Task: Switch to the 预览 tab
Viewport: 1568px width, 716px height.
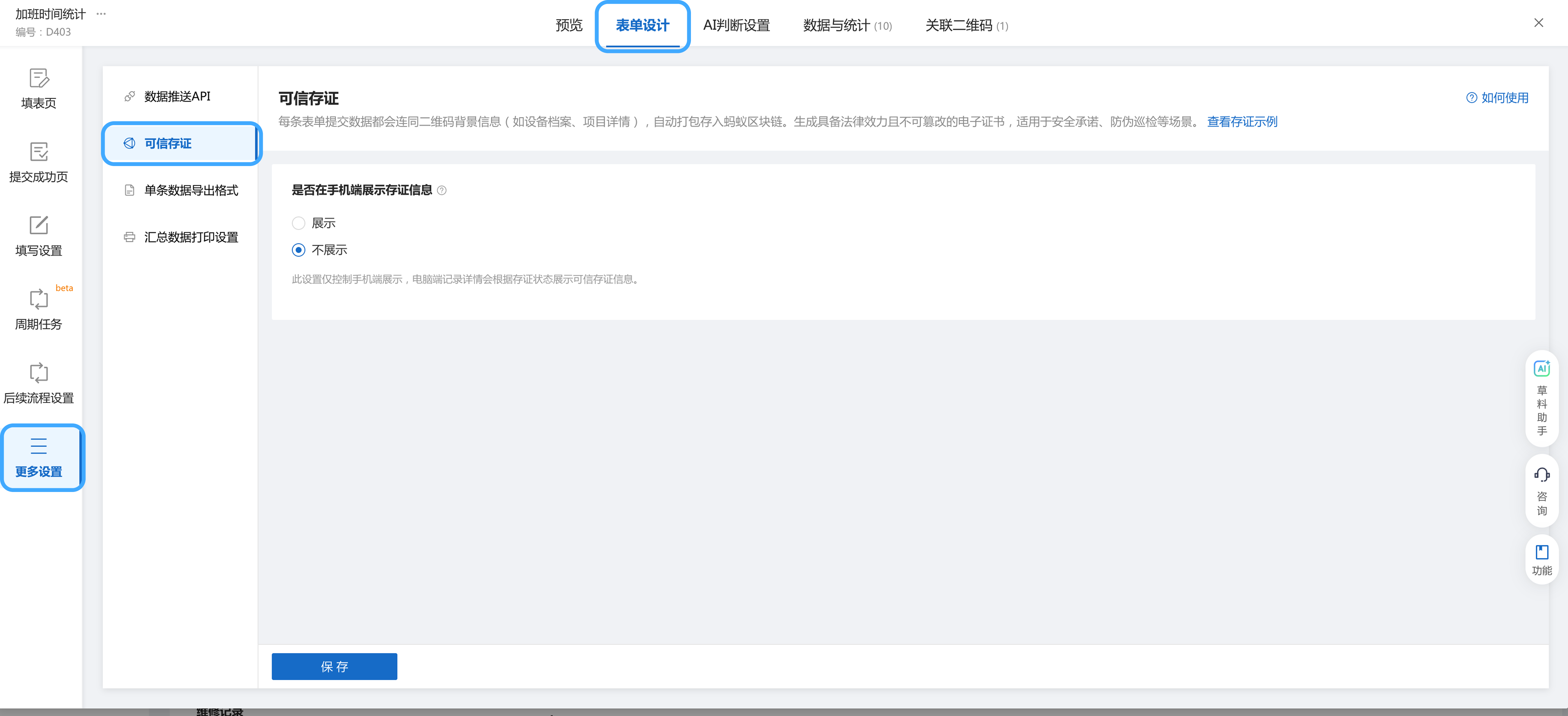Action: click(569, 25)
